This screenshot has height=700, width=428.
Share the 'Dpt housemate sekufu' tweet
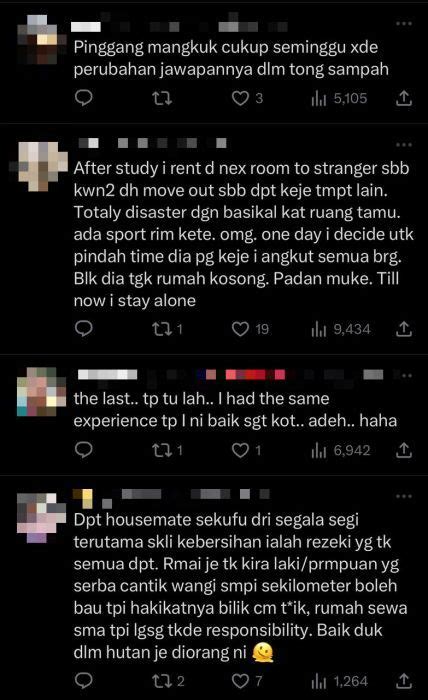click(x=403, y=681)
